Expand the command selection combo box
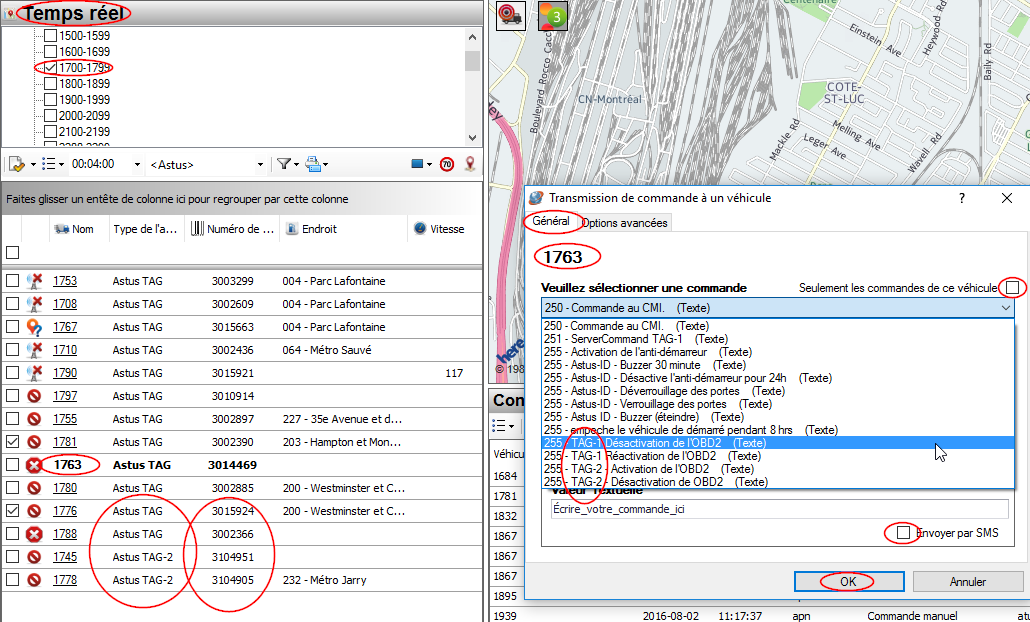The width and height of the screenshot is (1030, 622). 1005,309
